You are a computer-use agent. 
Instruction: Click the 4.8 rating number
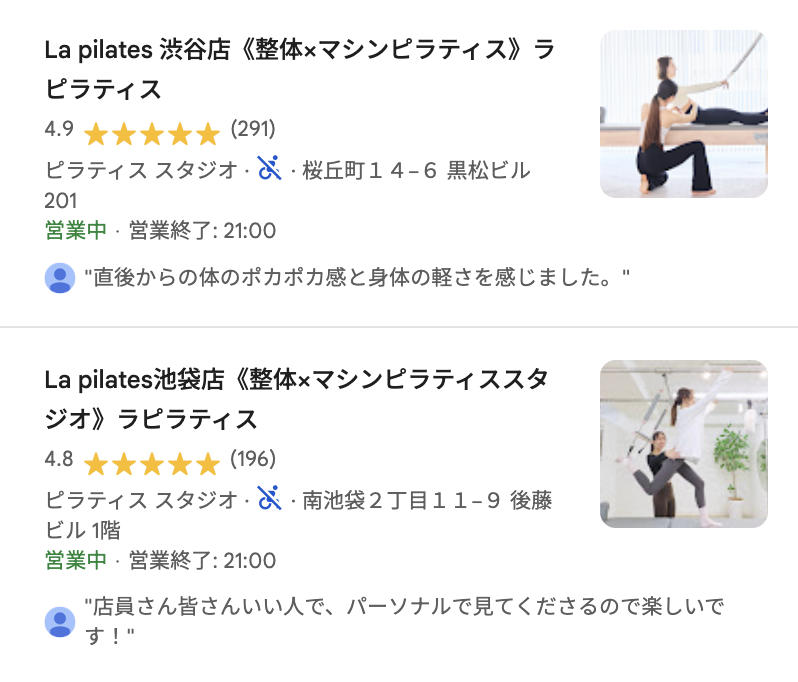[x=59, y=459]
